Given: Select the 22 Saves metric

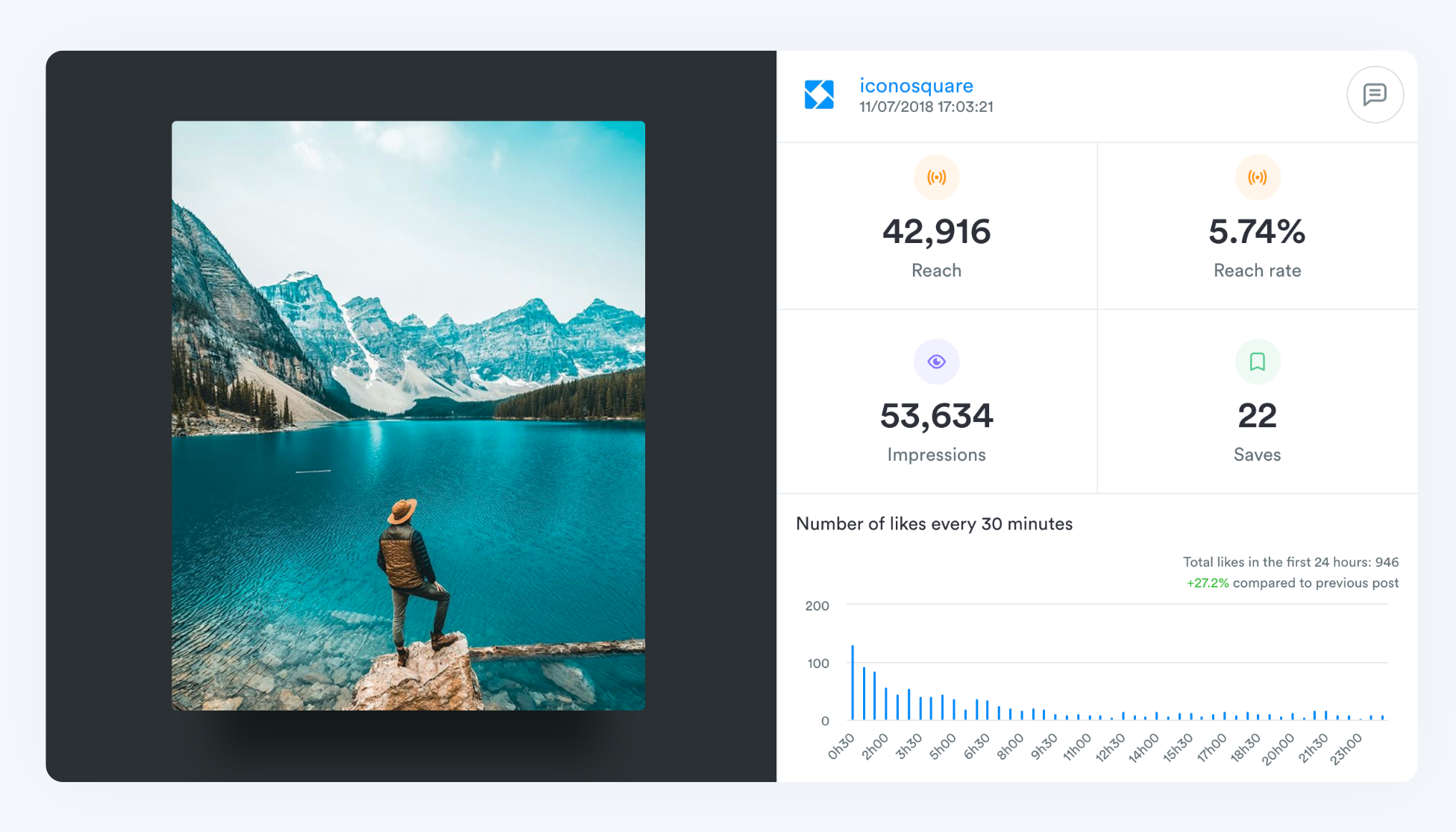Looking at the screenshot, I should [1257, 416].
